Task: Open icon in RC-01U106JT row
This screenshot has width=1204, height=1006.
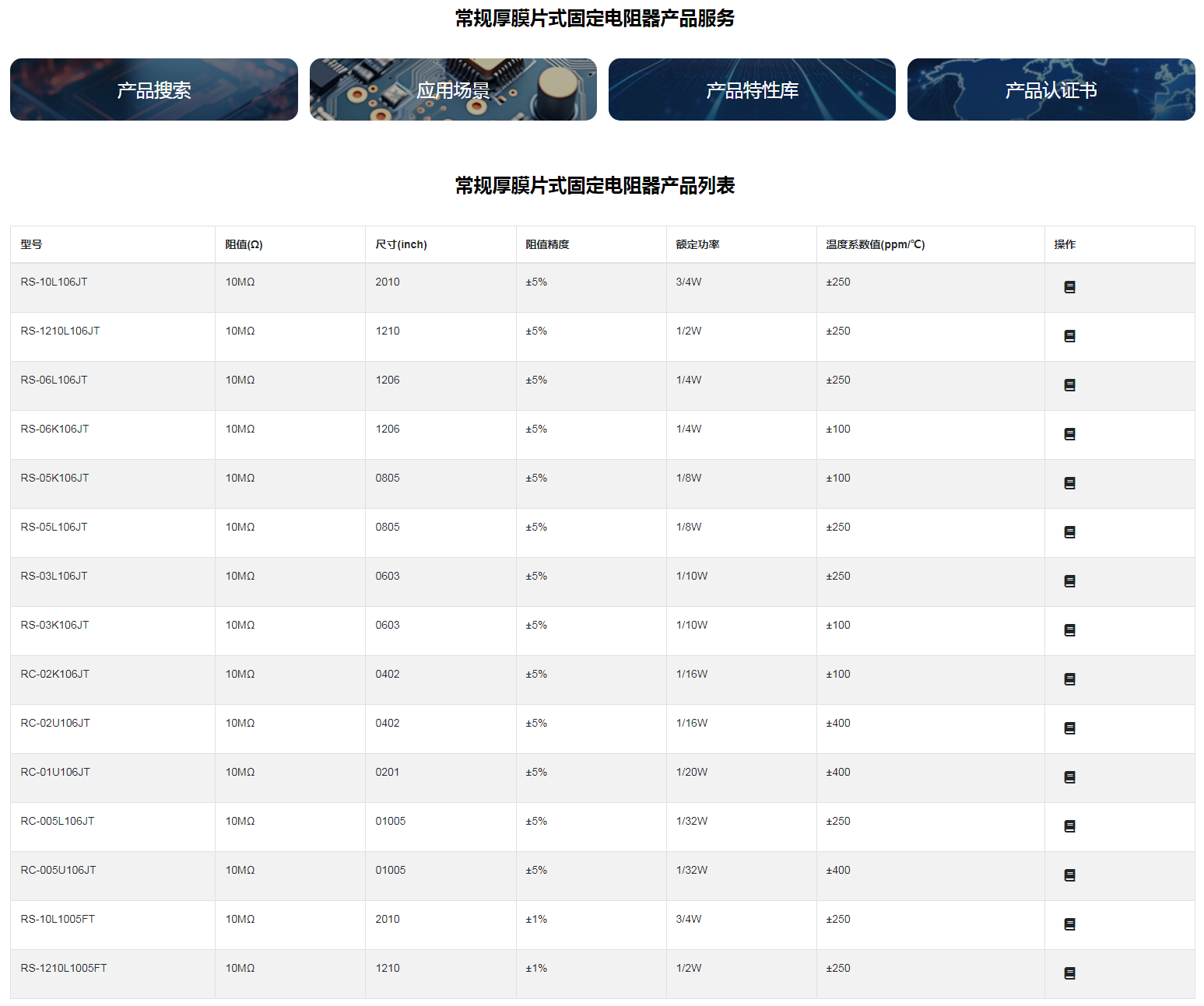Action: pos(1069,777)
